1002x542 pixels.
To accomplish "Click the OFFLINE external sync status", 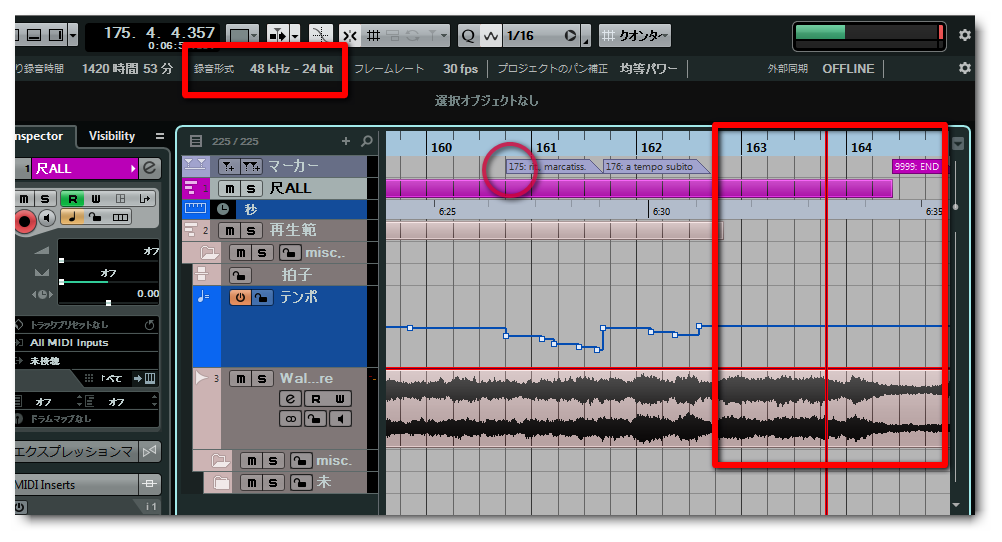I will pos(848,68).
